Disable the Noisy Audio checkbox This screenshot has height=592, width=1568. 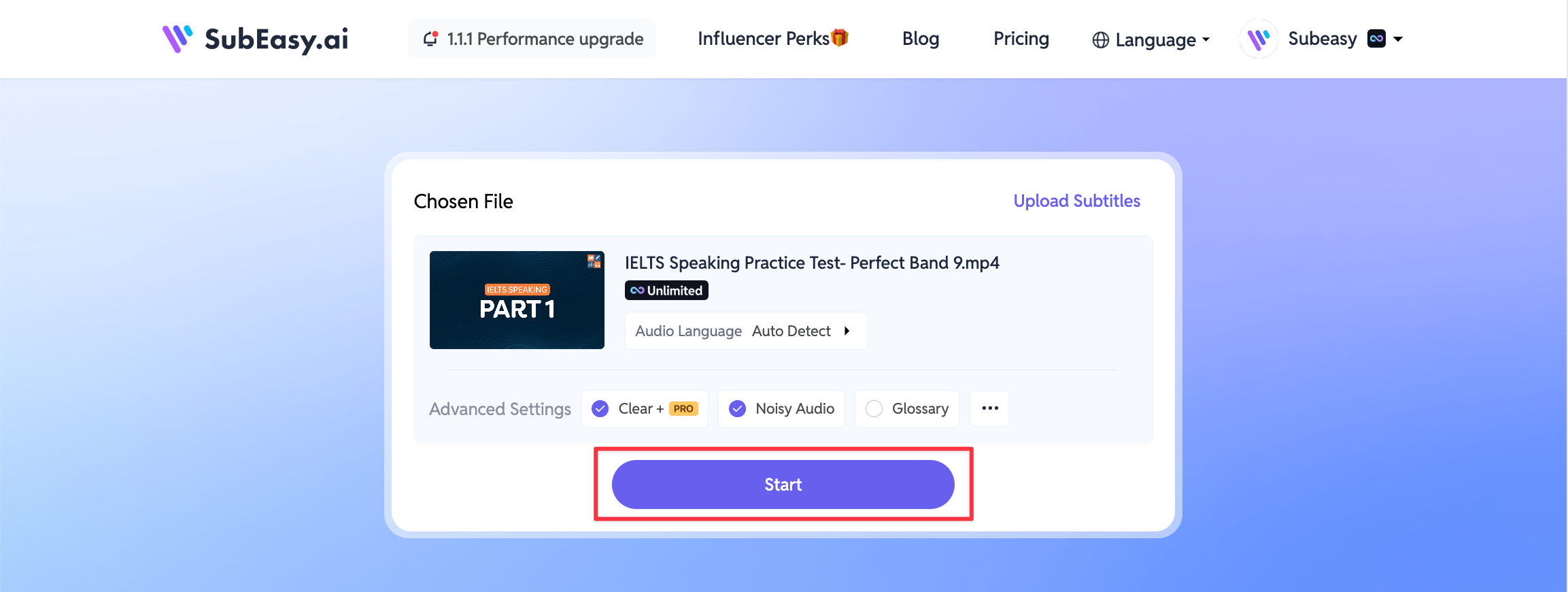[737, 408]
